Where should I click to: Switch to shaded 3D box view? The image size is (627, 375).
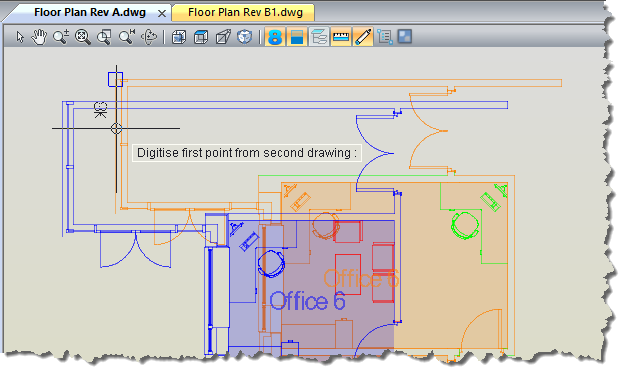click(x=179, y=37)
